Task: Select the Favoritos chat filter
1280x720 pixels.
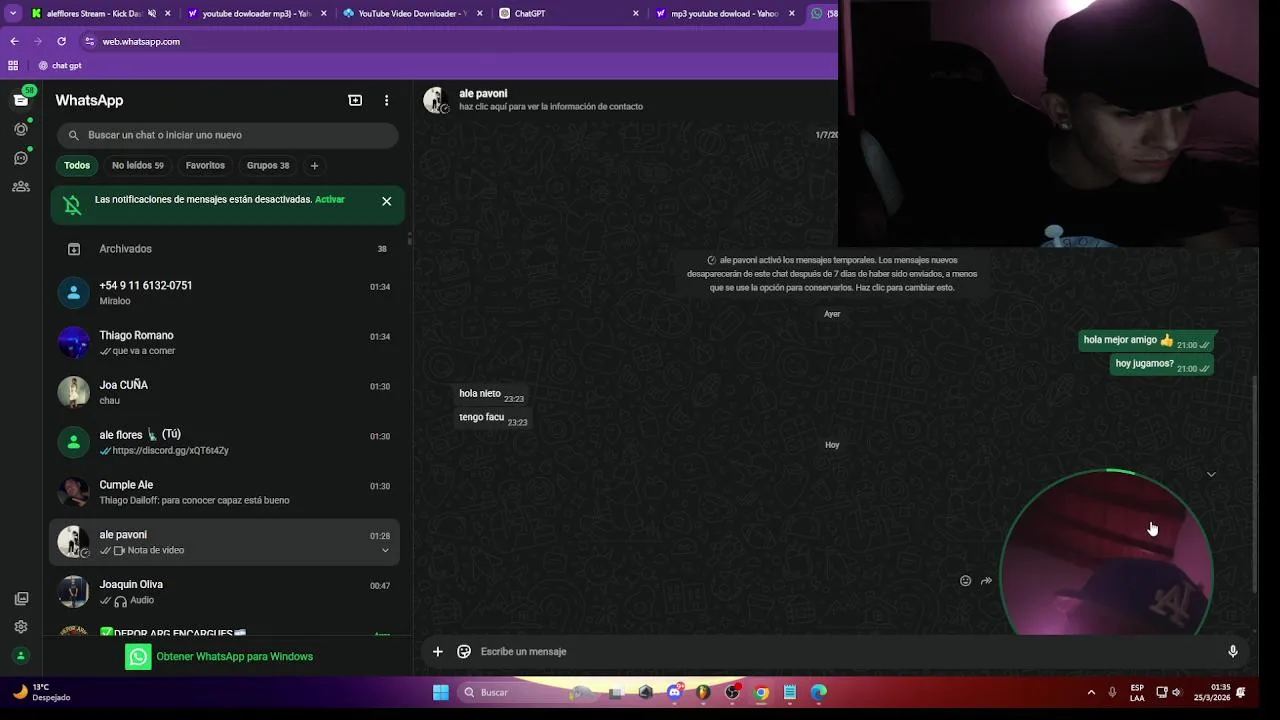Action: (x=205, y=165)
